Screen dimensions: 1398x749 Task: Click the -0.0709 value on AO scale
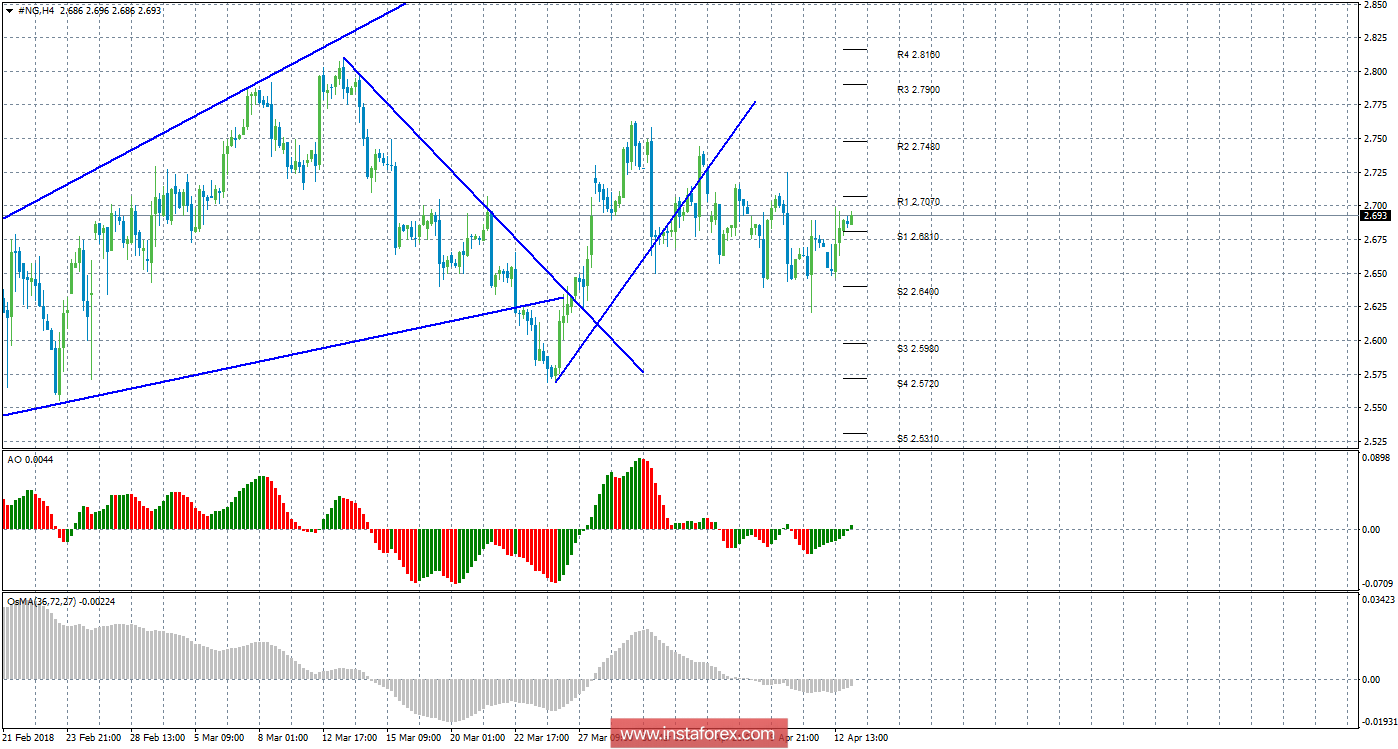(1376, 583)
